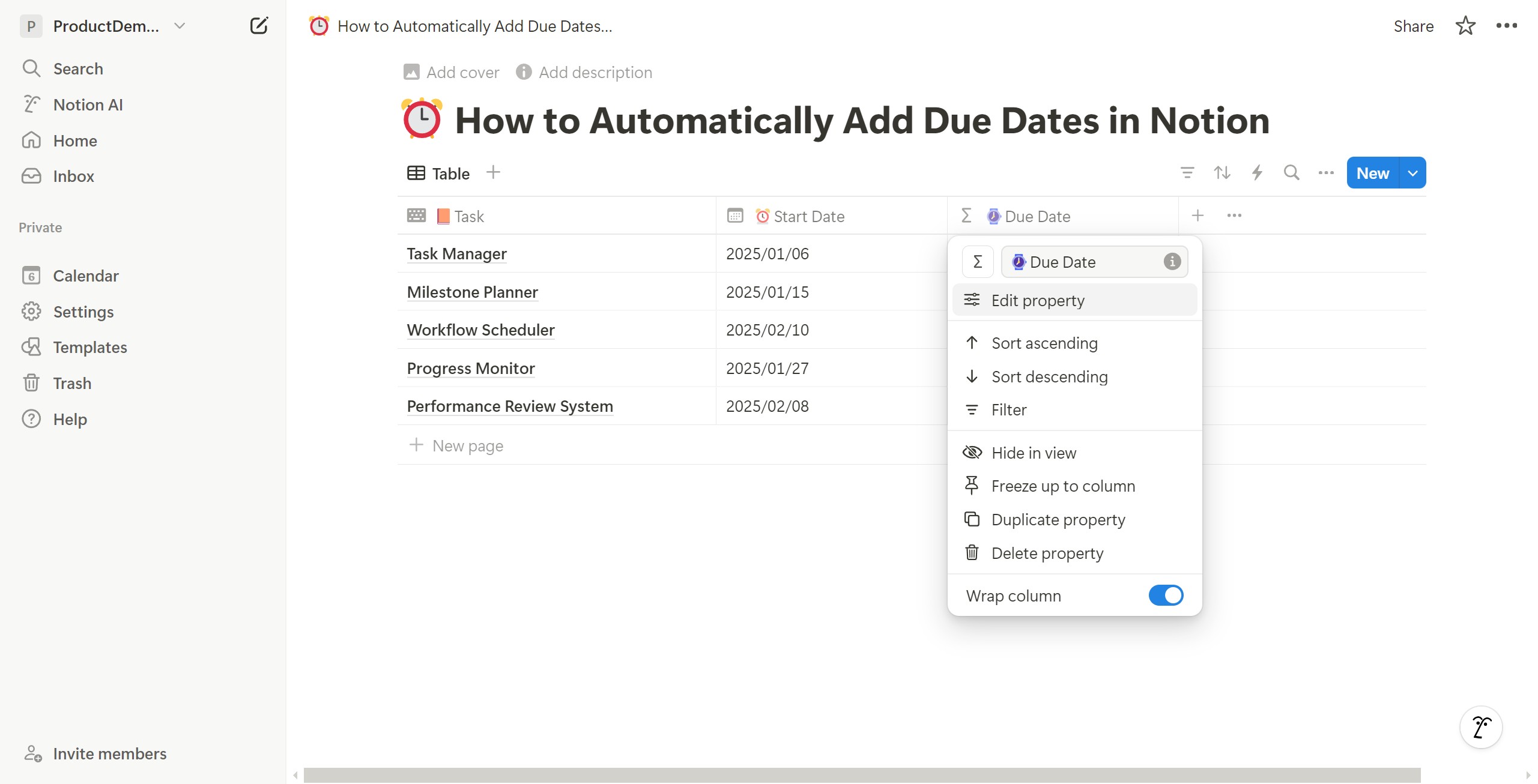This screenshot has height=784, width=1538.
Task: Open the floating Notion AI assistant button
Action: [x=1481, y=727]
